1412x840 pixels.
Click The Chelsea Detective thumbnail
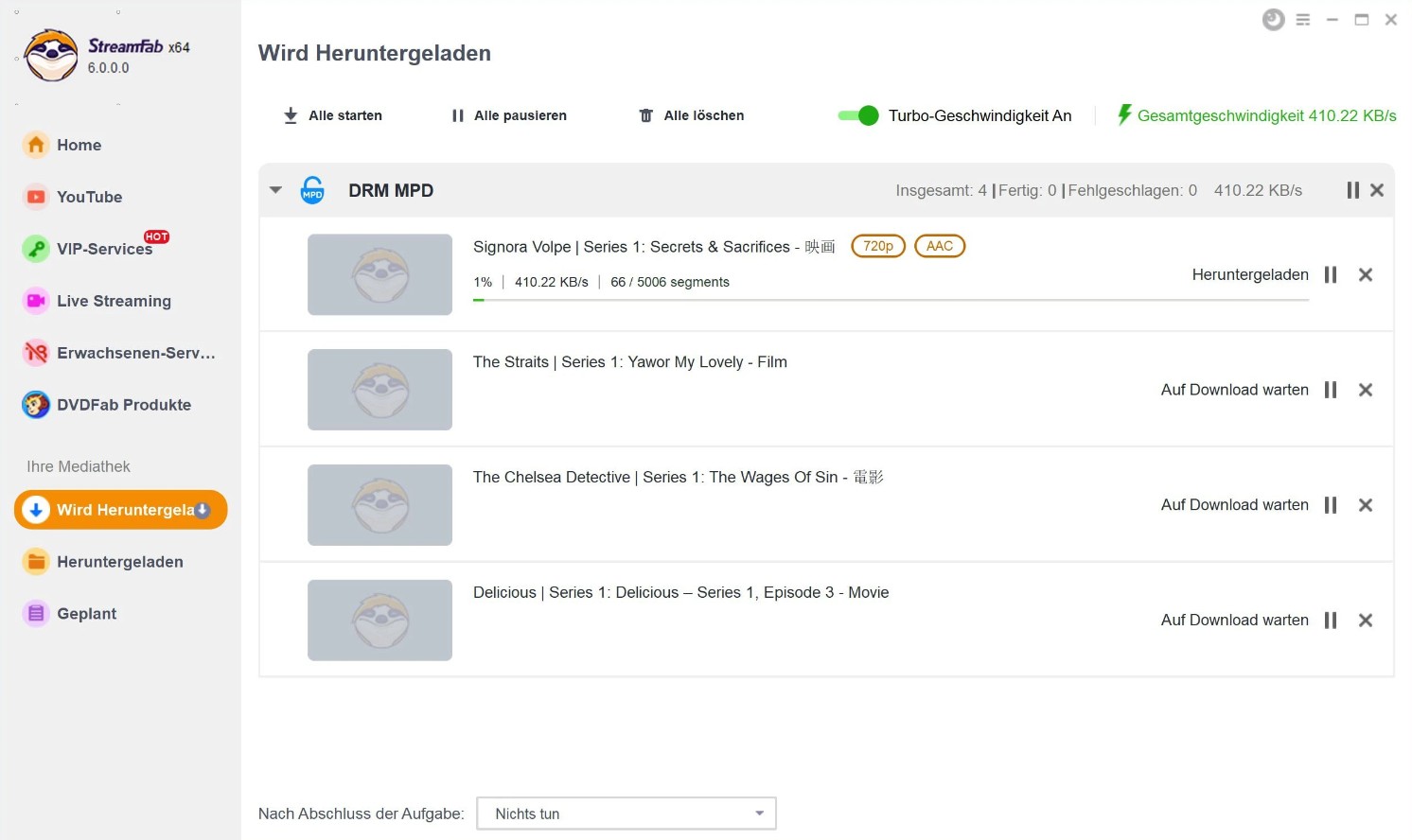pyautogui.click(x=379, y=505)
